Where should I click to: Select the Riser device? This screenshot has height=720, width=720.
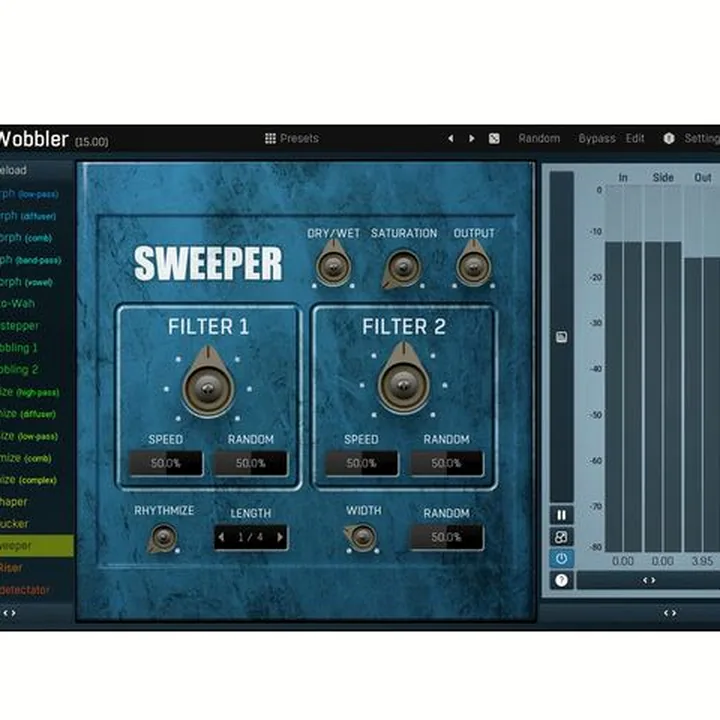[37, 568]
